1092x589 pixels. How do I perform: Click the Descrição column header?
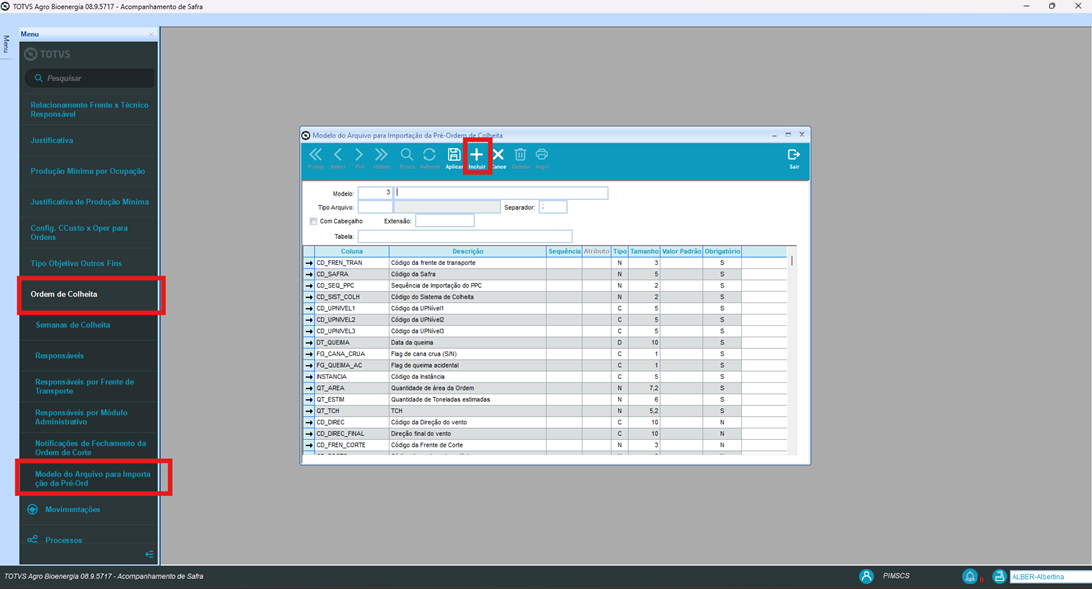point(467,251)
